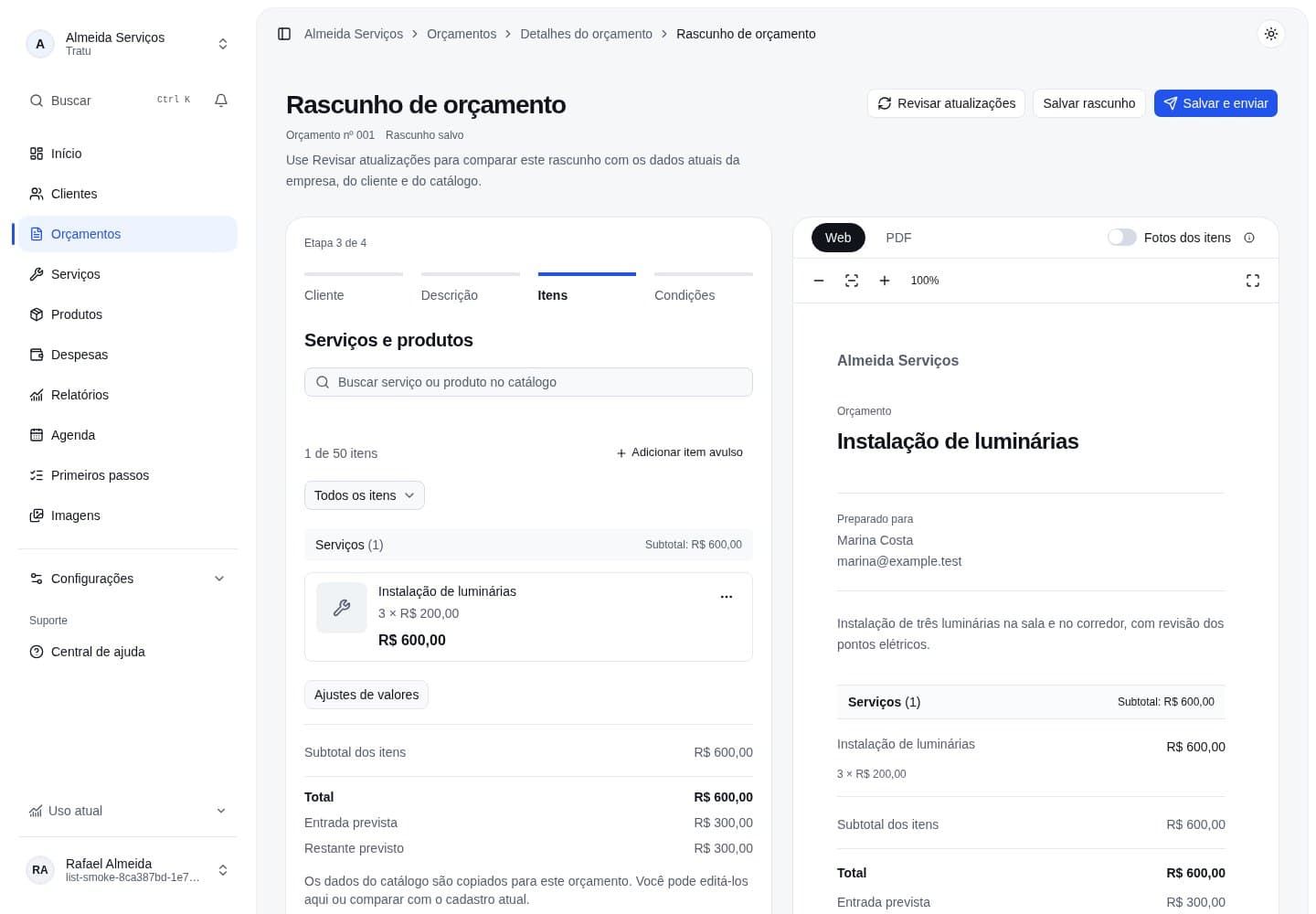Click Adicionar item avulso
1316x914 pixels.
click(x=679, y=452)
